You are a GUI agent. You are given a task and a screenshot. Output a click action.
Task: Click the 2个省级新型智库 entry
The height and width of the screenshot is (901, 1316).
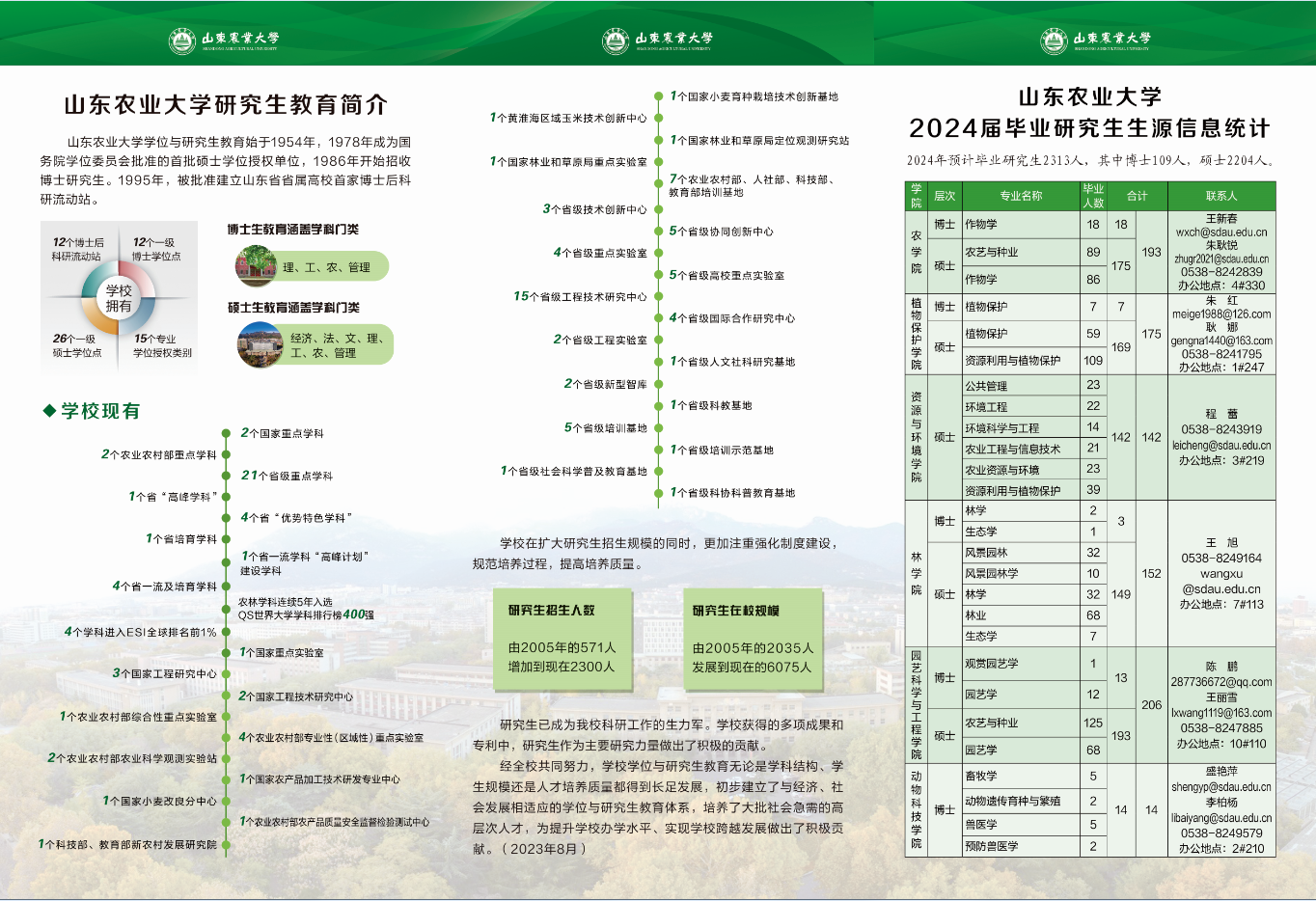[x=606, y=384]
